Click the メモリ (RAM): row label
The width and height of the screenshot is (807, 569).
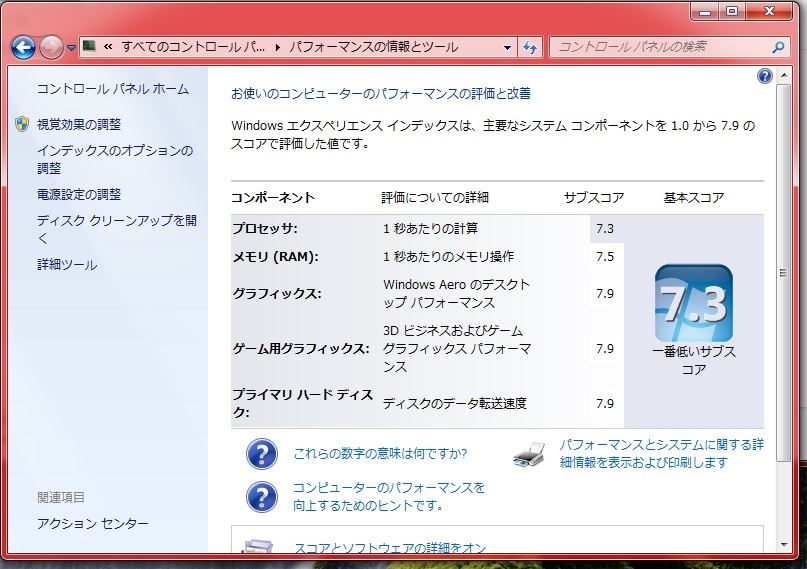coord(275,256)
